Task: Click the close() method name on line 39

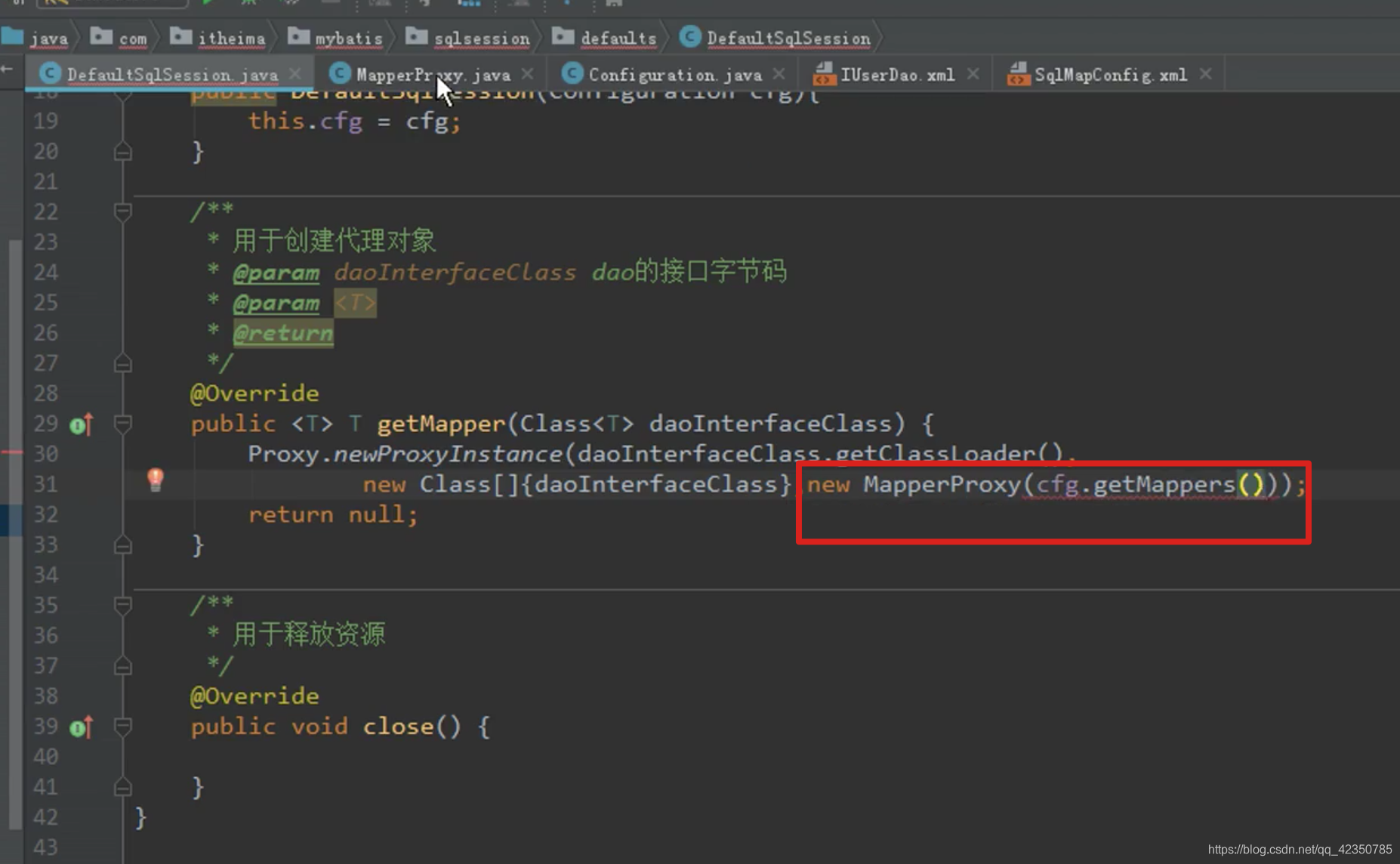Action: click(399, 727)
